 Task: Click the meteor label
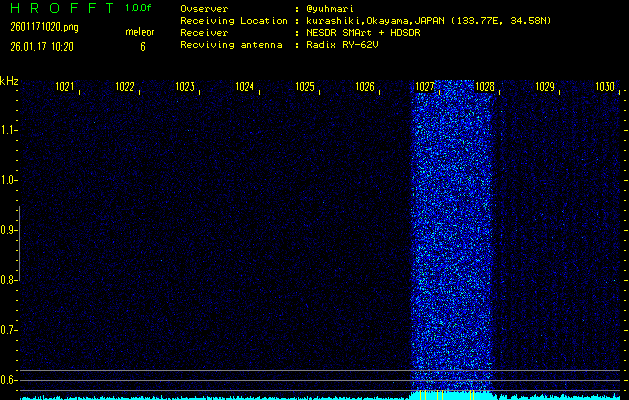(140, 32)
